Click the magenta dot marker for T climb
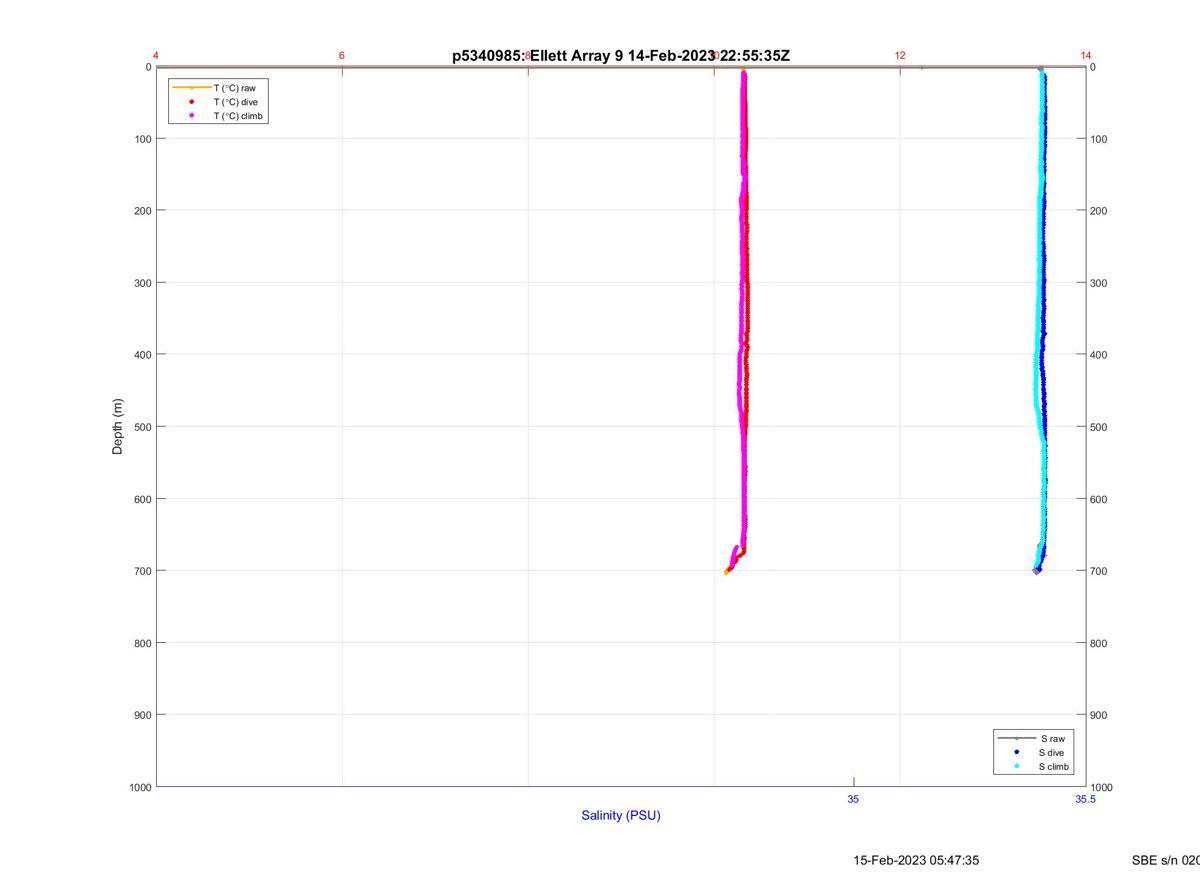This screenshot has width=1200, height=885. pyautogui.click(x=191, y=116)
